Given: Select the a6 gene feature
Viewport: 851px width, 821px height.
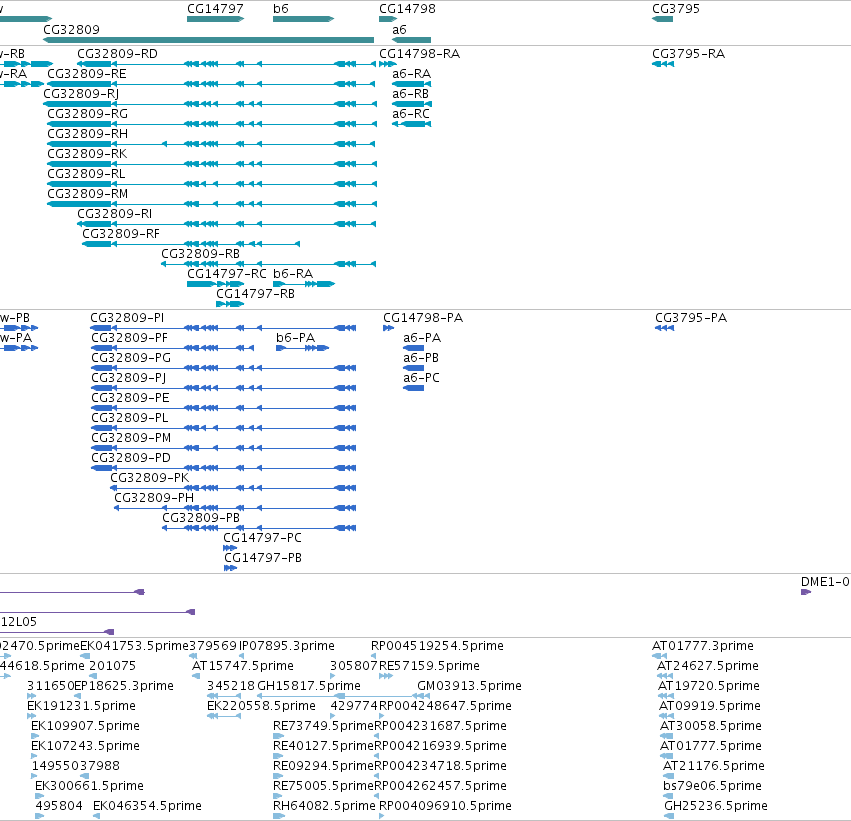Looking at the screenshot, I should click(x=411, y=40).
